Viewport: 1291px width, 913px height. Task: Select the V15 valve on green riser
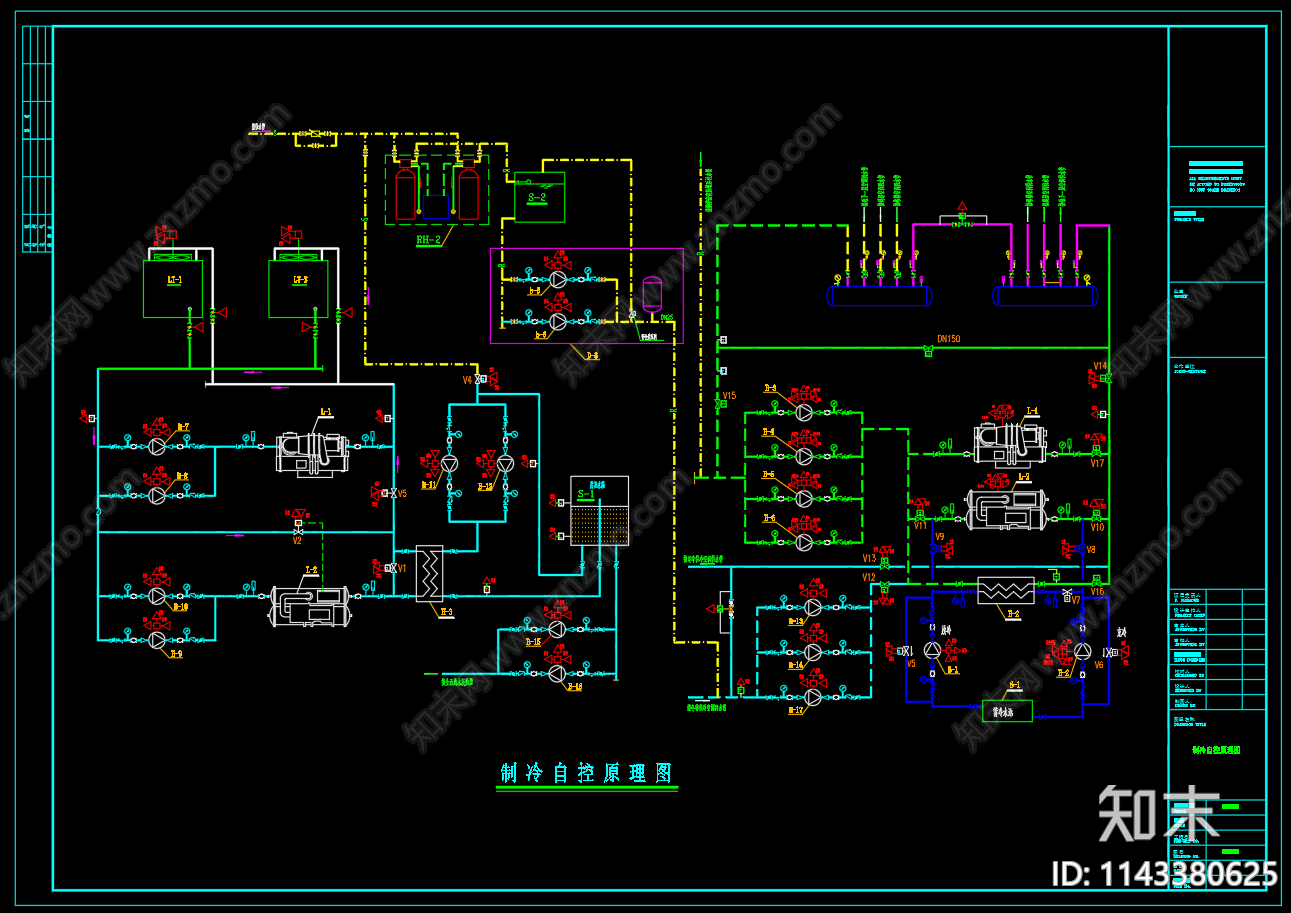[718, 404]
